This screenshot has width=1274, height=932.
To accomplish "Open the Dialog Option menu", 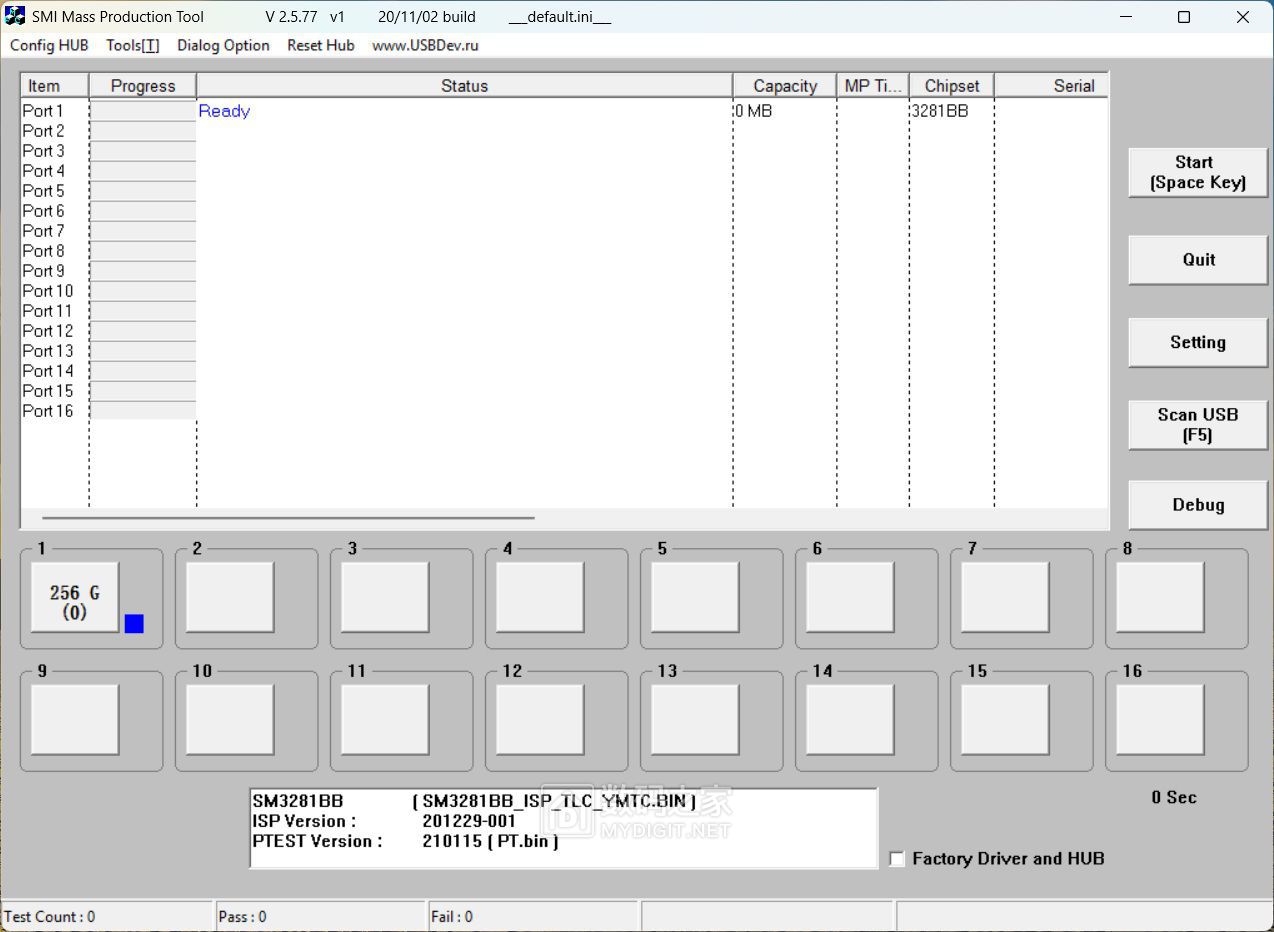I will 223,45.
